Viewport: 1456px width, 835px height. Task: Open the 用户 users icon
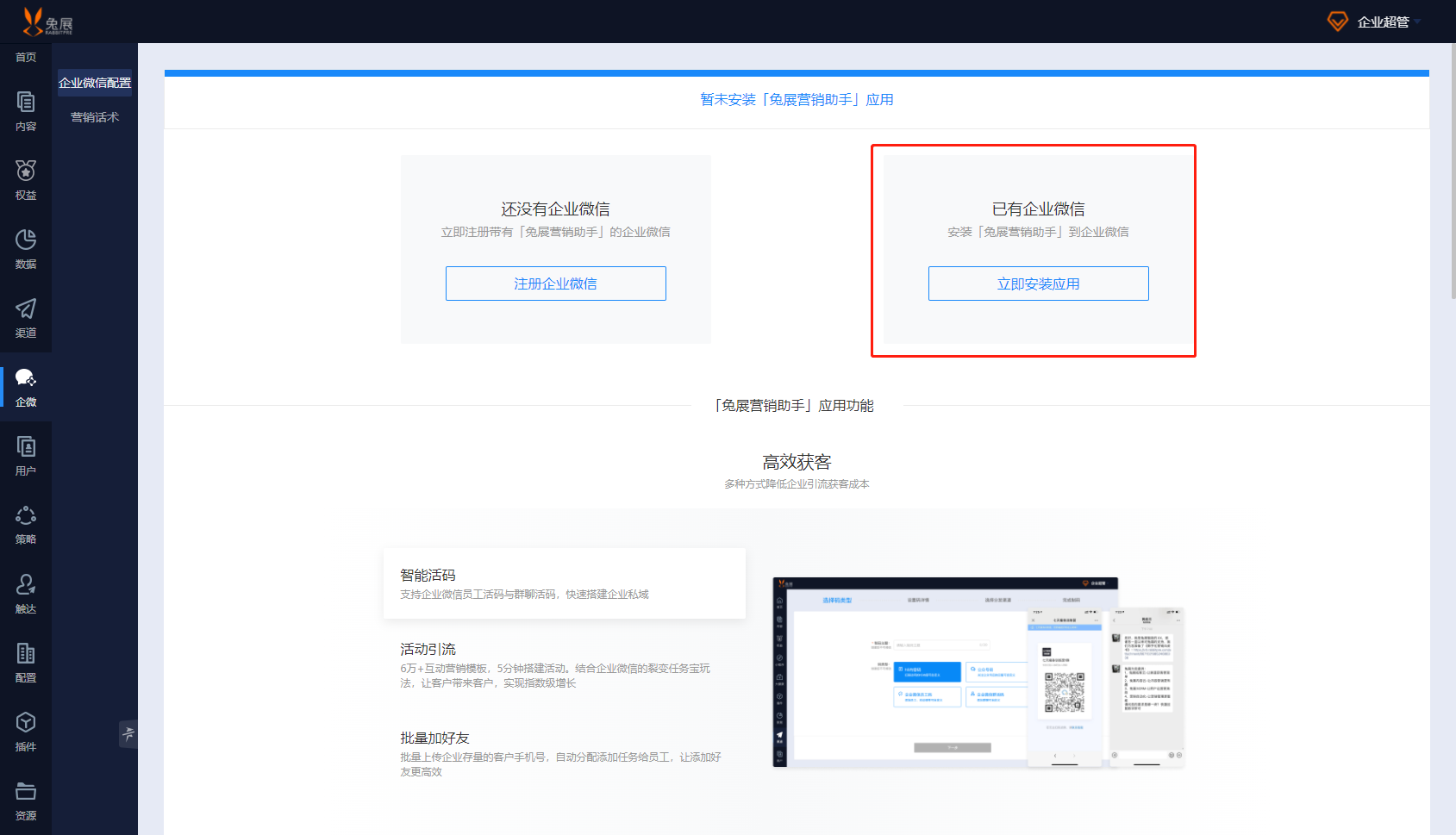coord(26,446)
